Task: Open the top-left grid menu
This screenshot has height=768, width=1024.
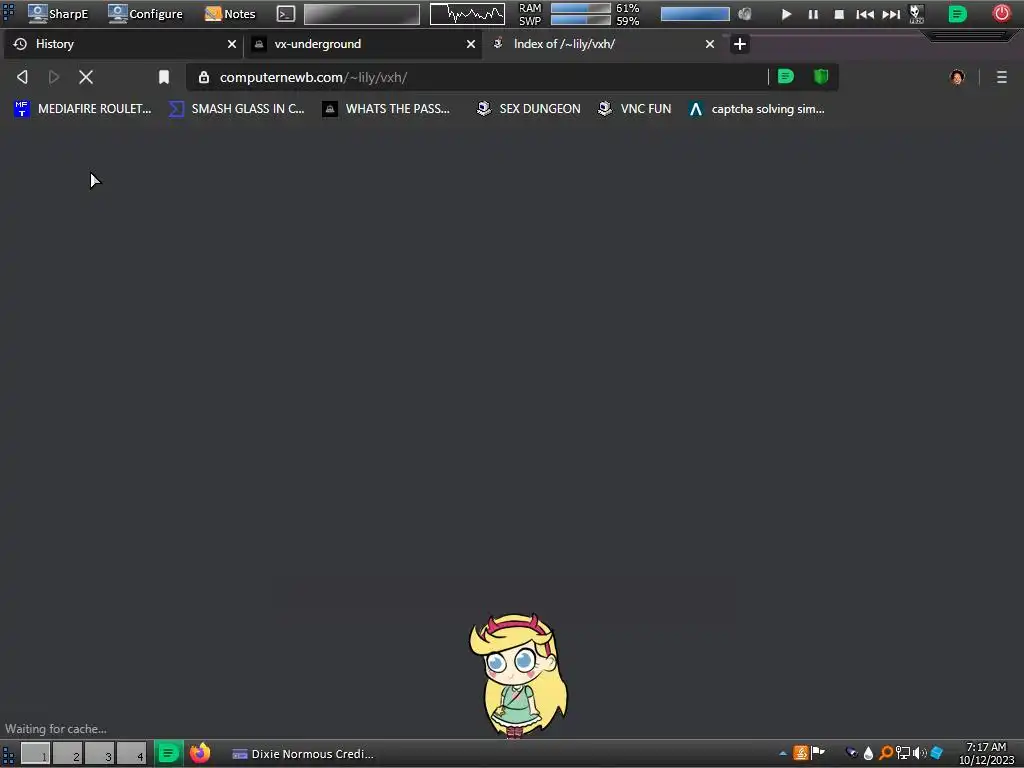Action: coord(8,13)
